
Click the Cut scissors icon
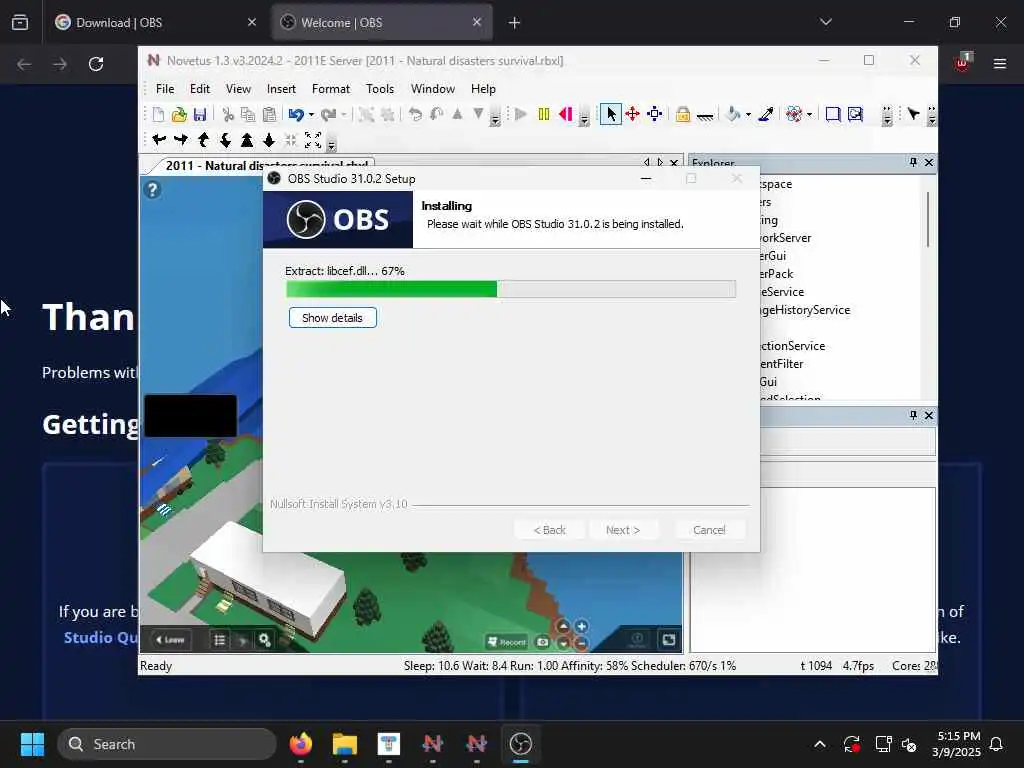(228, 115)
